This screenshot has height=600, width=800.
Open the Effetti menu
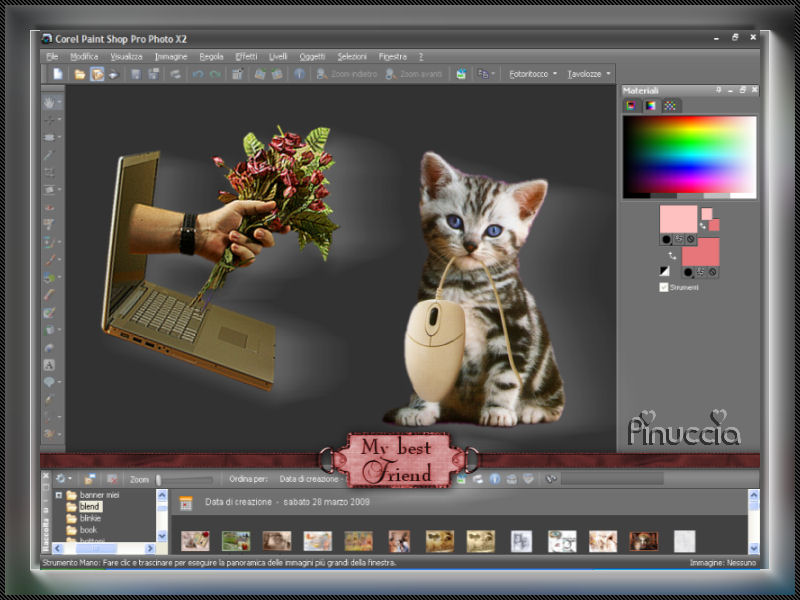[x=246, y=56]
